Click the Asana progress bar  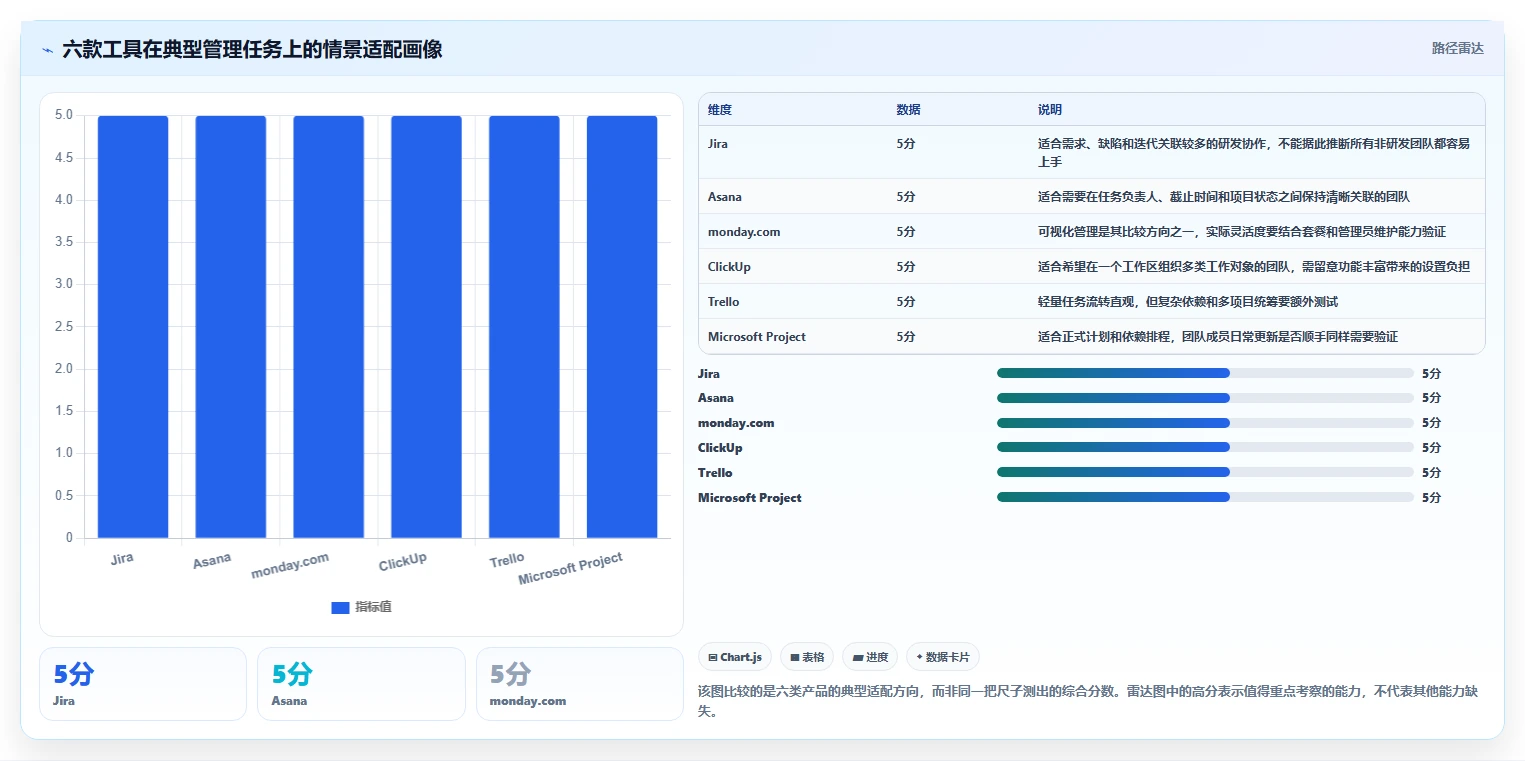pos(1205,398)
